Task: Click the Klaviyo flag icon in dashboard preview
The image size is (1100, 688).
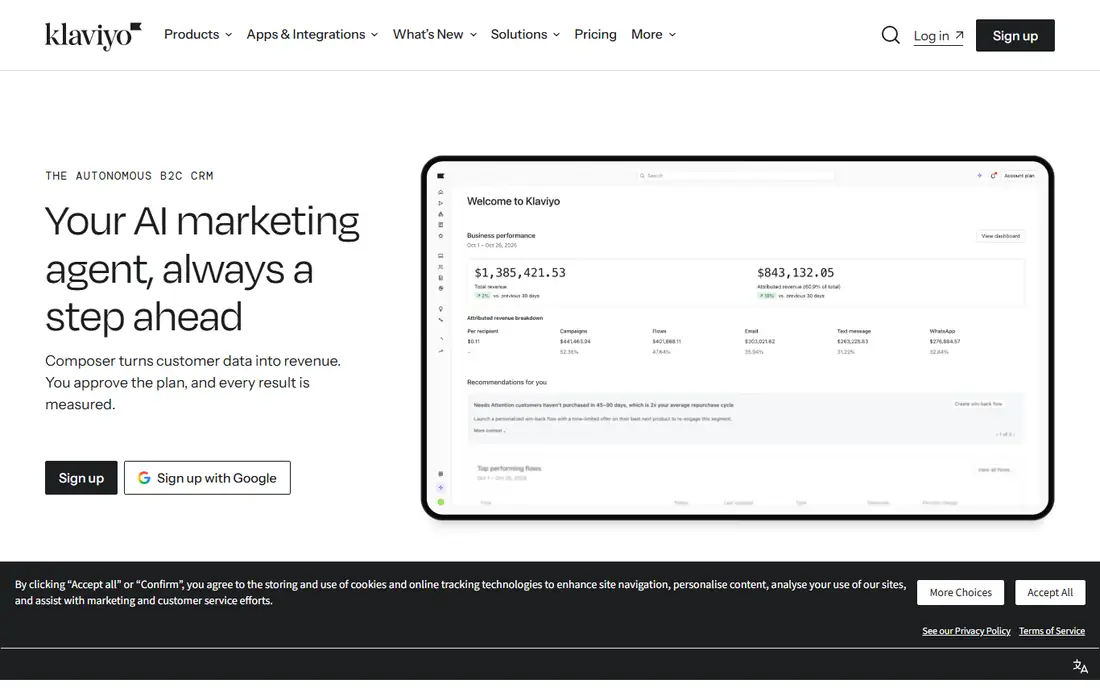Action: pos(441,176)
